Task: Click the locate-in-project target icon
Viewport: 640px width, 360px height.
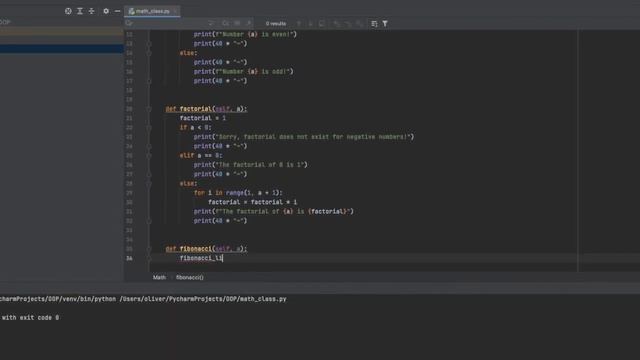Action: click(x=68, y=11)
